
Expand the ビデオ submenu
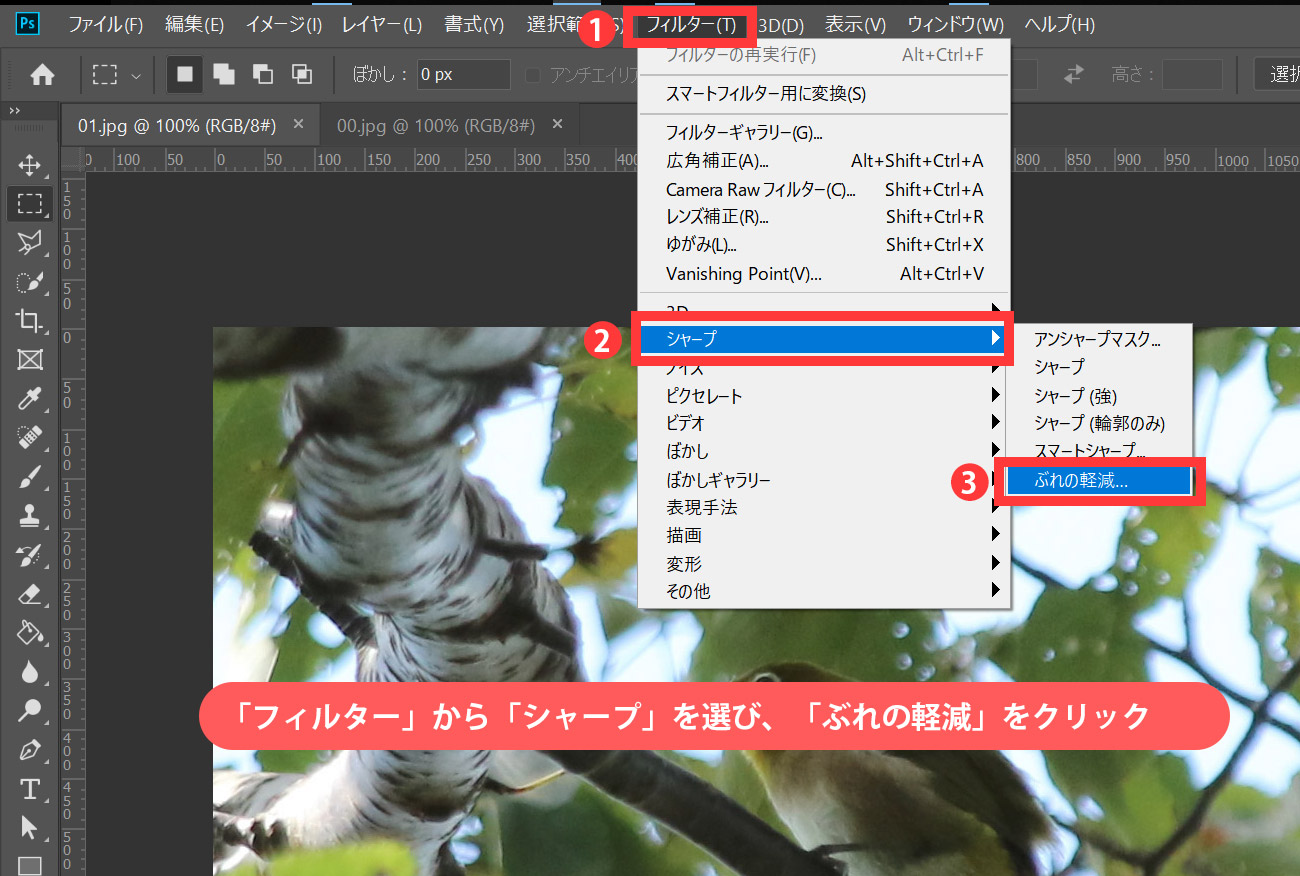click(825, 424)
